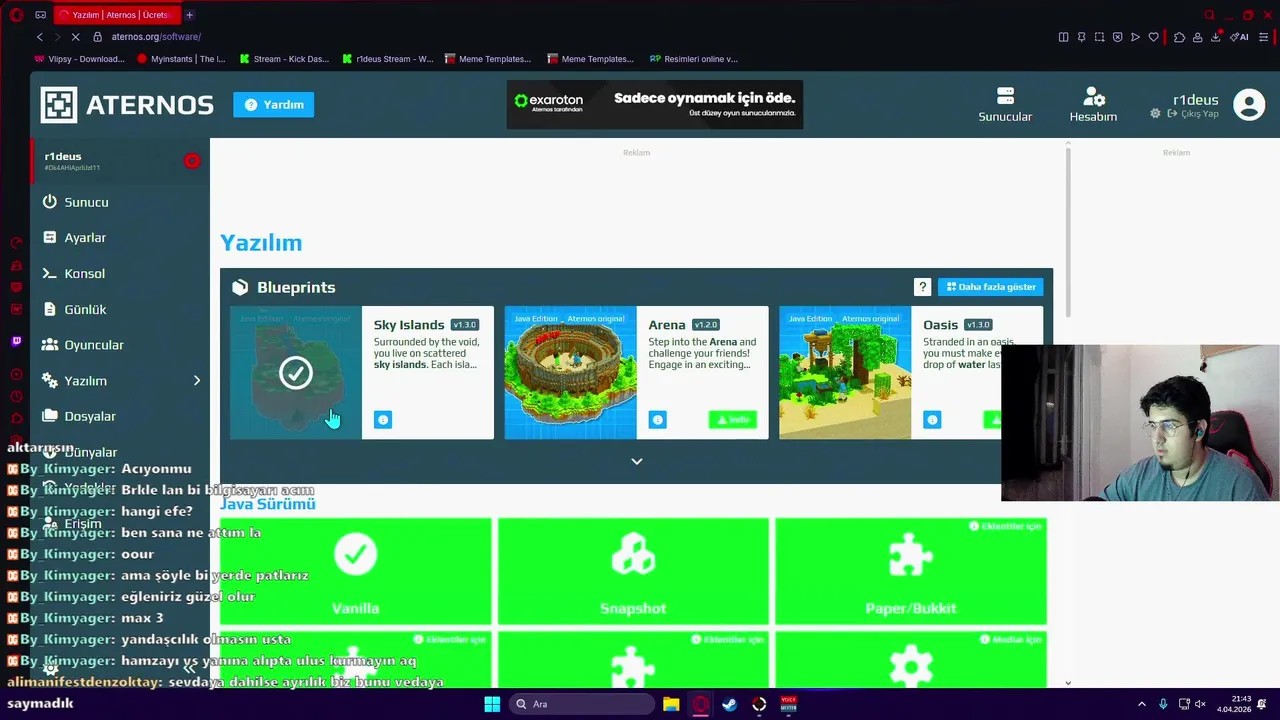Select the Vanilla software tile
The width and height of the screenshot is (1280, 720).
(355, 571)
